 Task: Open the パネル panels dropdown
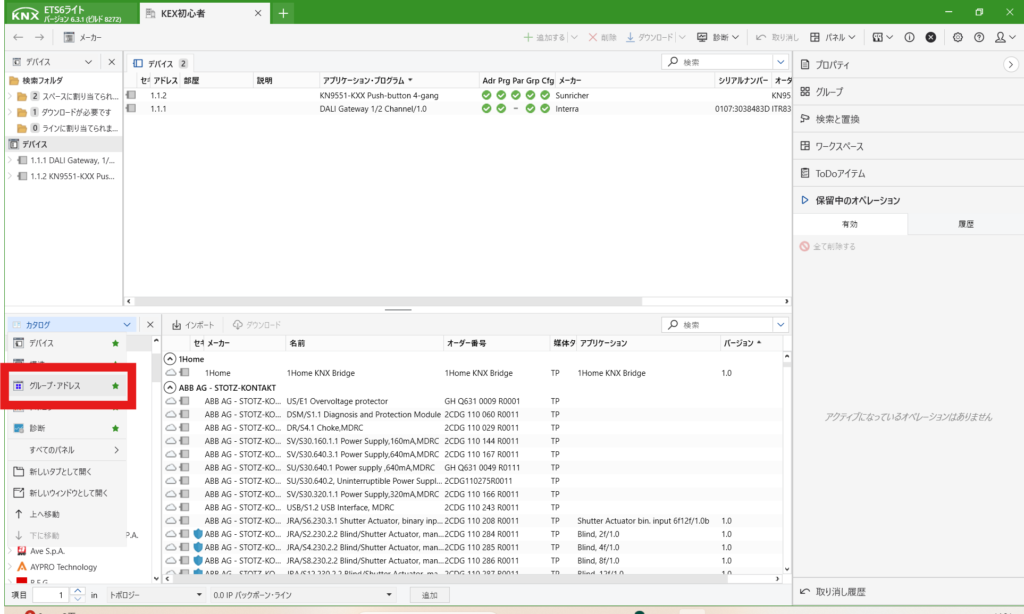coord(836,37)
